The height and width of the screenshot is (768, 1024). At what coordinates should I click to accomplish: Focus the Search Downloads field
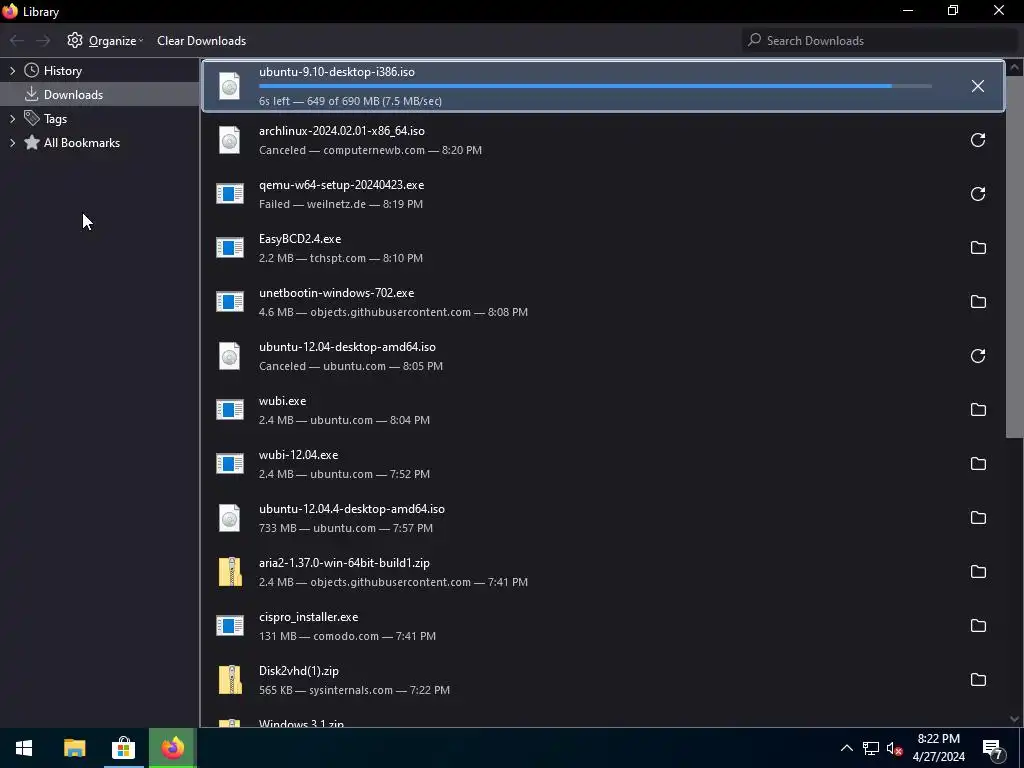880,40
